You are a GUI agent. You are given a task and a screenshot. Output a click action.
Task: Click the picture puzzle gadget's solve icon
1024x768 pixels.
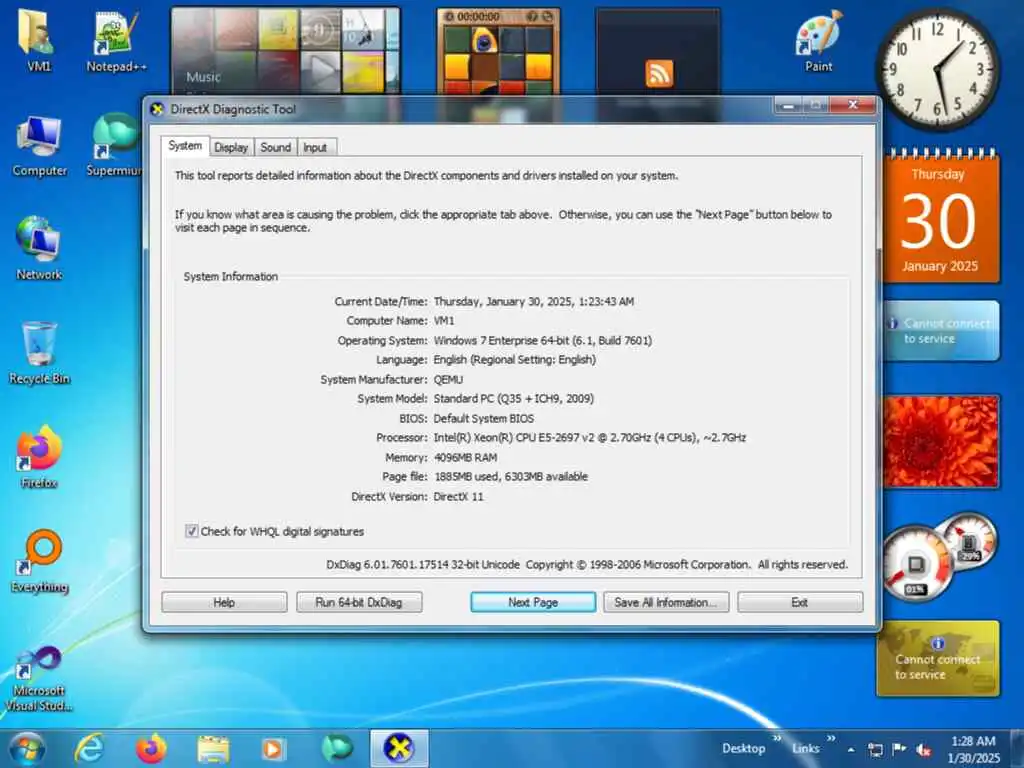pyautogui.click(x=547, y=16)
